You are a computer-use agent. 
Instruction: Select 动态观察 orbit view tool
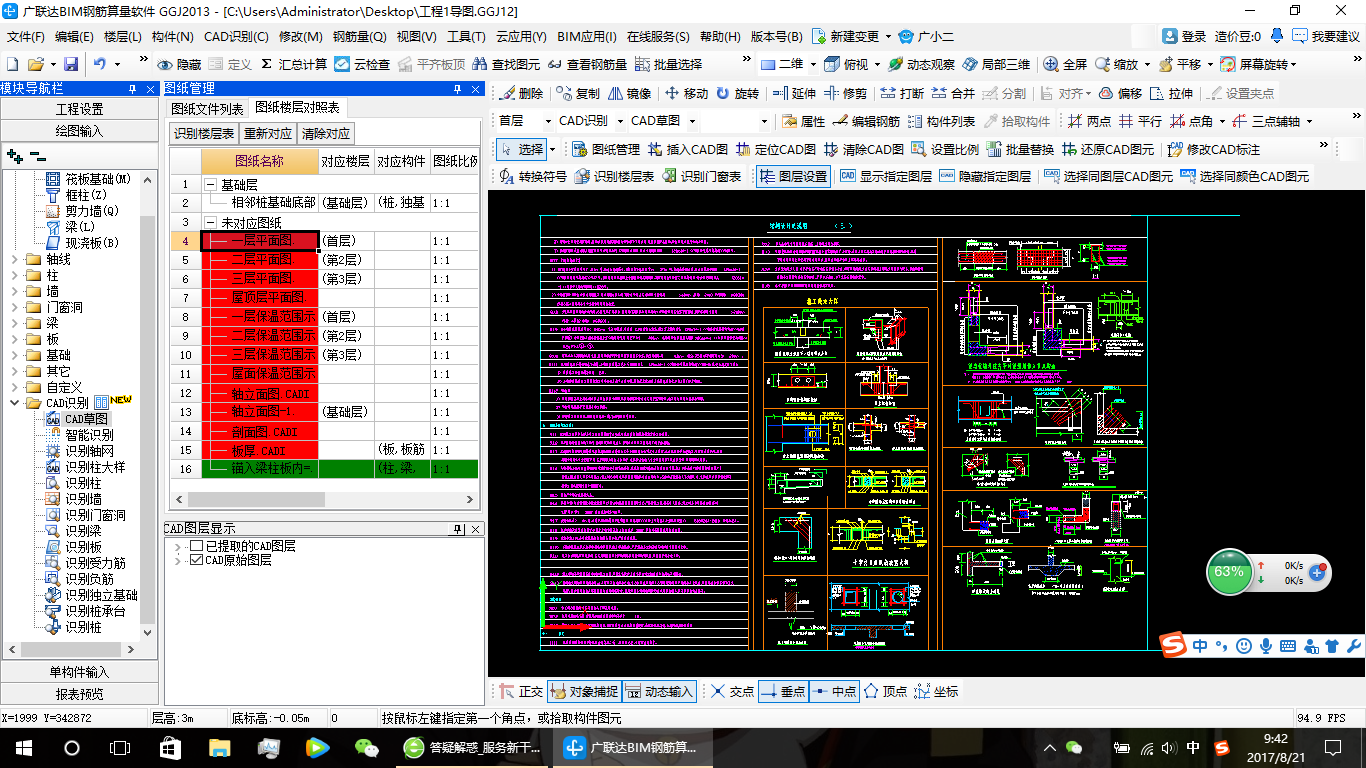click(x=921, y=64)
